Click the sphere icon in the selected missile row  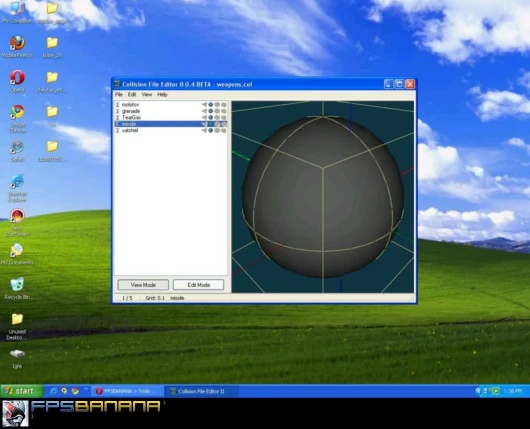(211, 124)
